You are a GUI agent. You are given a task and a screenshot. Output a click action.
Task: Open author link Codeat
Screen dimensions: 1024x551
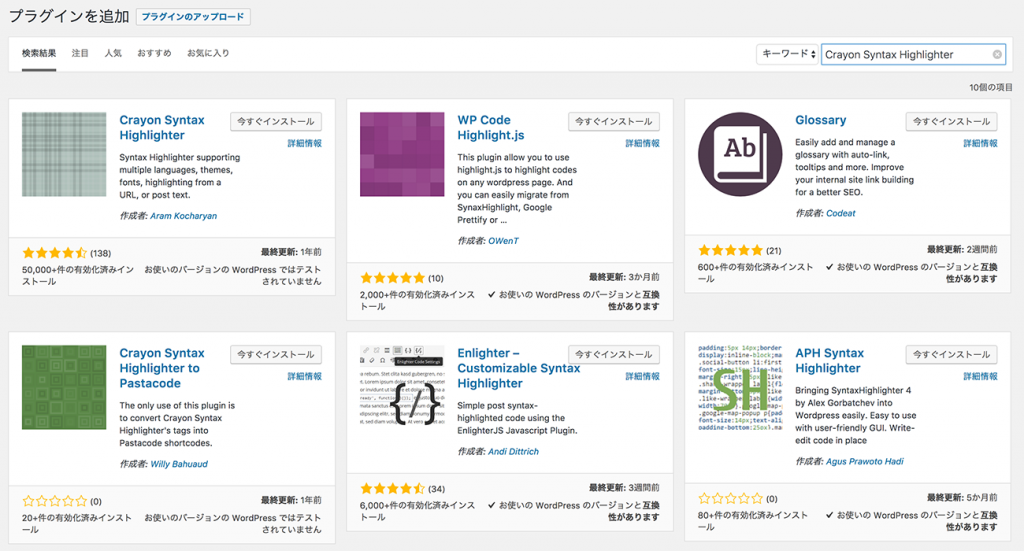point(840,213)
